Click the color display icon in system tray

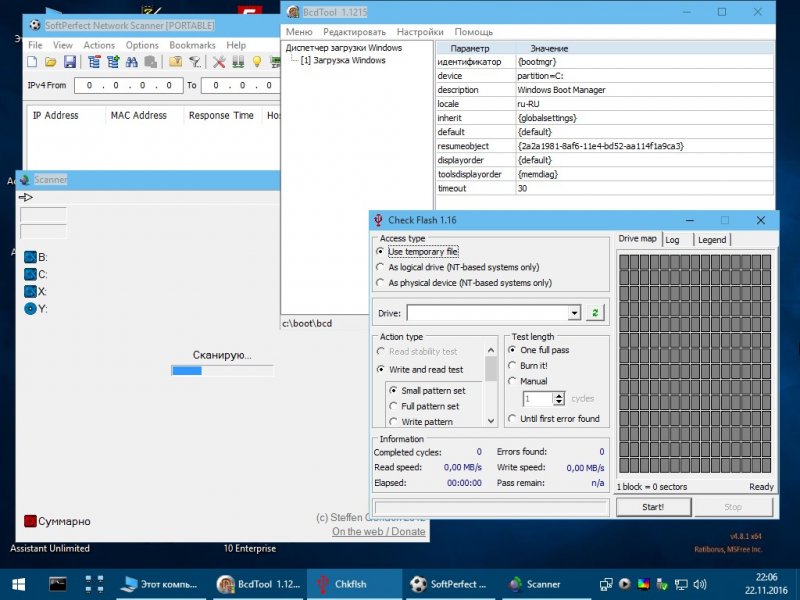coord(643,584)
